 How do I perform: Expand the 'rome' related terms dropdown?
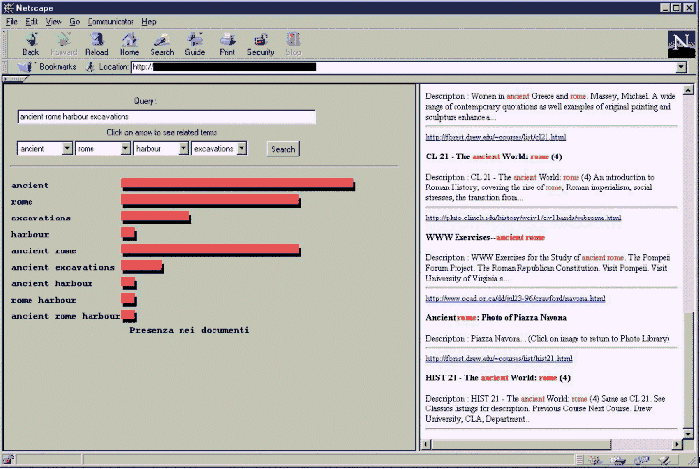pyautogui.click(x=125, y=149)
